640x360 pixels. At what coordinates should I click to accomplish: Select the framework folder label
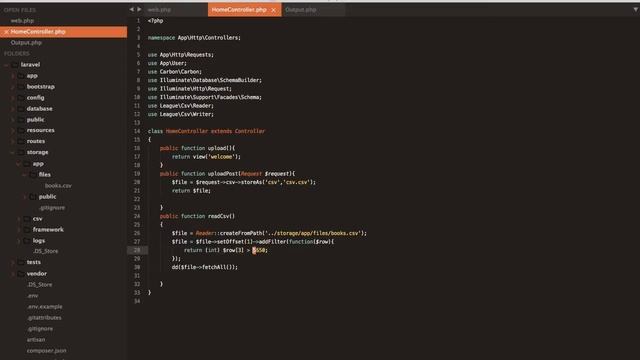48,230
